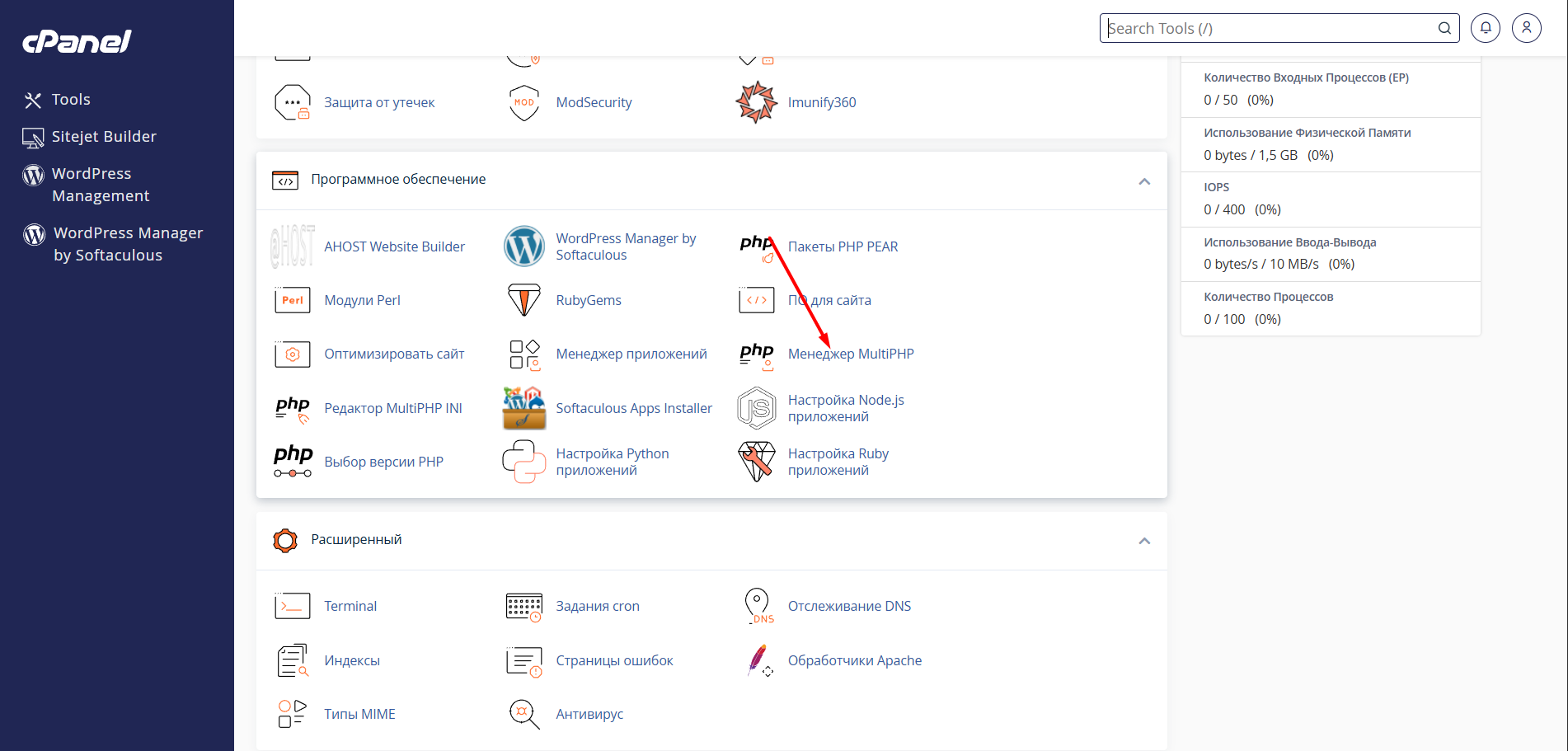Screen dimensions: 1568x751
Task: Open the user account icon
Action: pyautogui.click(x=1527, y=28)
